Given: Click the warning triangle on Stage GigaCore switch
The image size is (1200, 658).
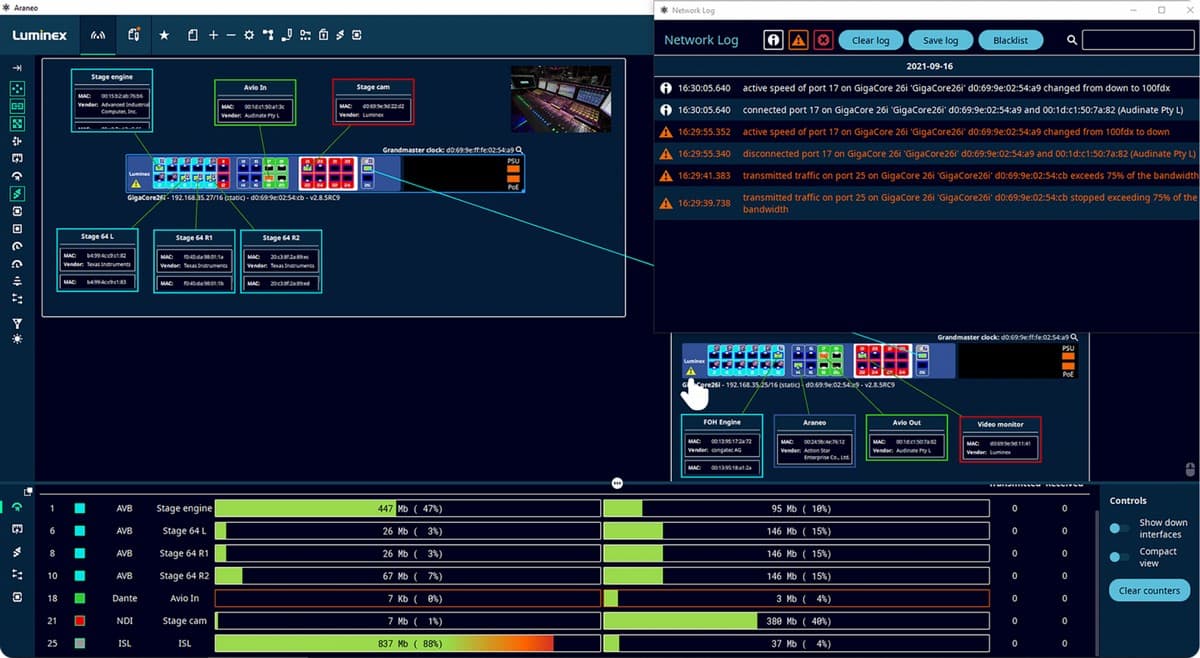Looking at the screenshot, I should 136,184.
